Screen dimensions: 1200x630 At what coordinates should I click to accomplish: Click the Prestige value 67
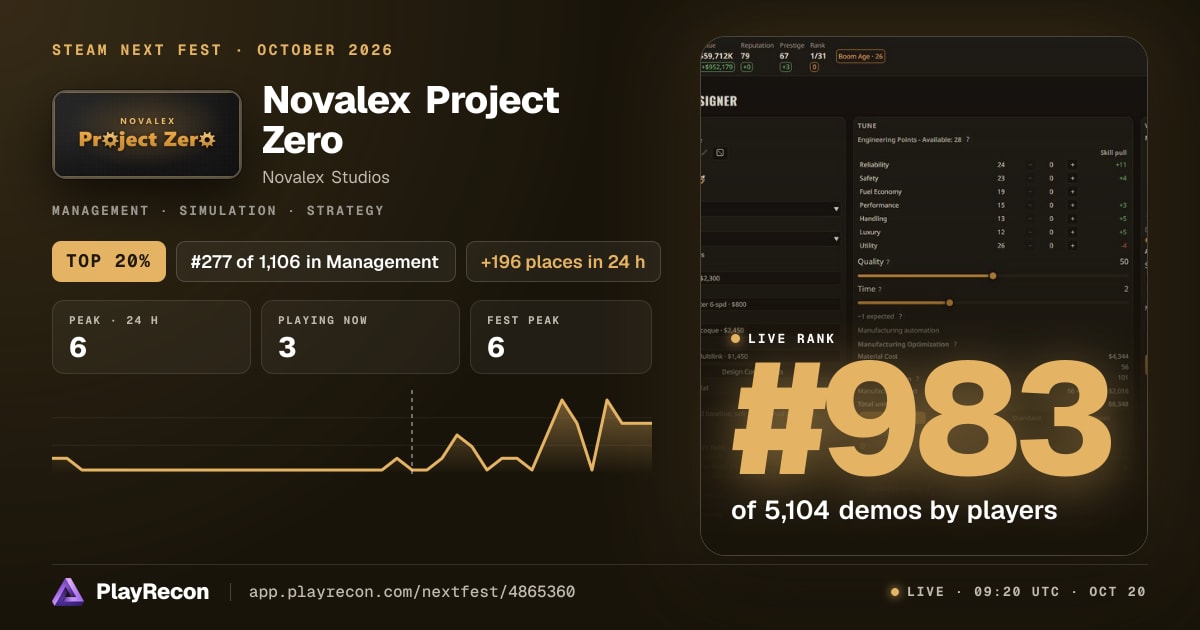coord(784,56)
